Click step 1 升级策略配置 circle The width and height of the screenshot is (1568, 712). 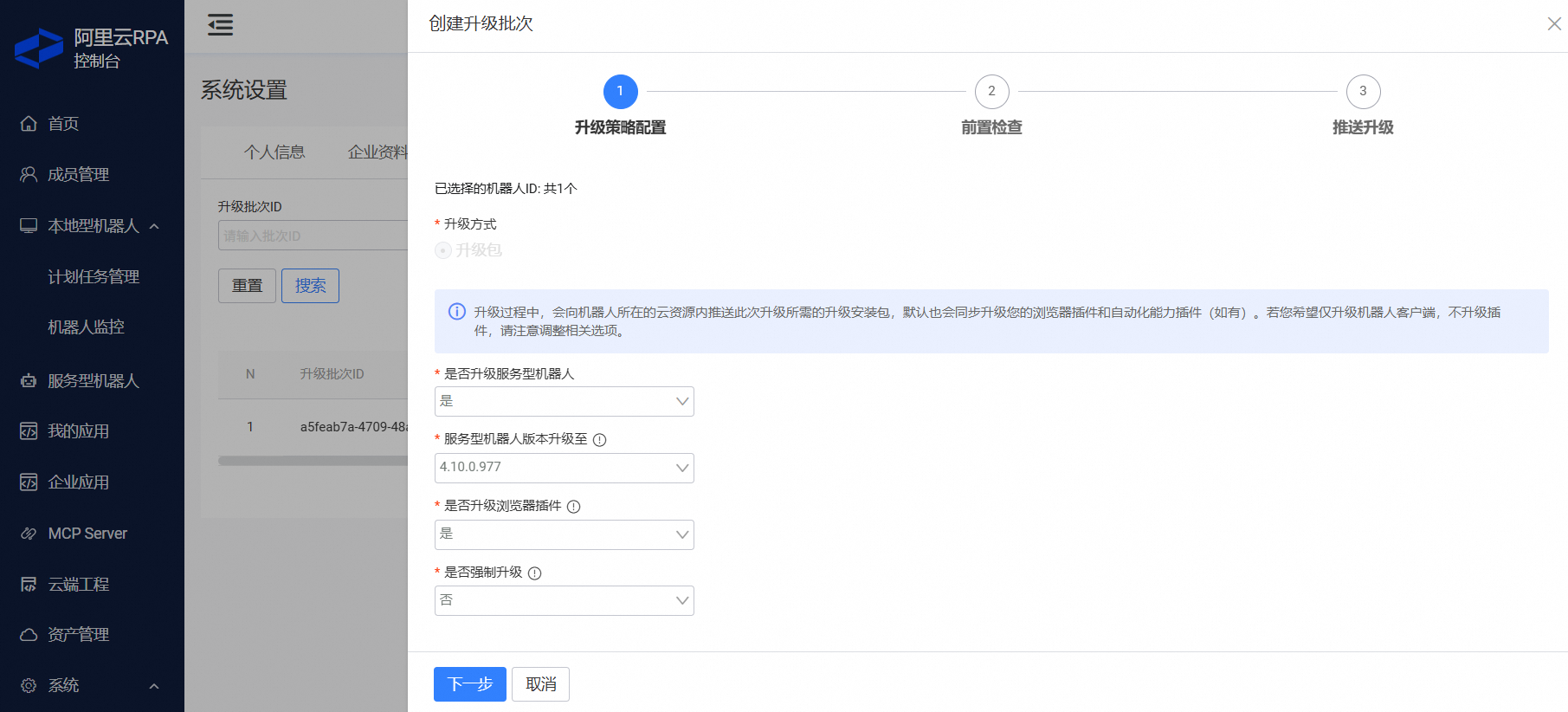click(x=620, y=91)
